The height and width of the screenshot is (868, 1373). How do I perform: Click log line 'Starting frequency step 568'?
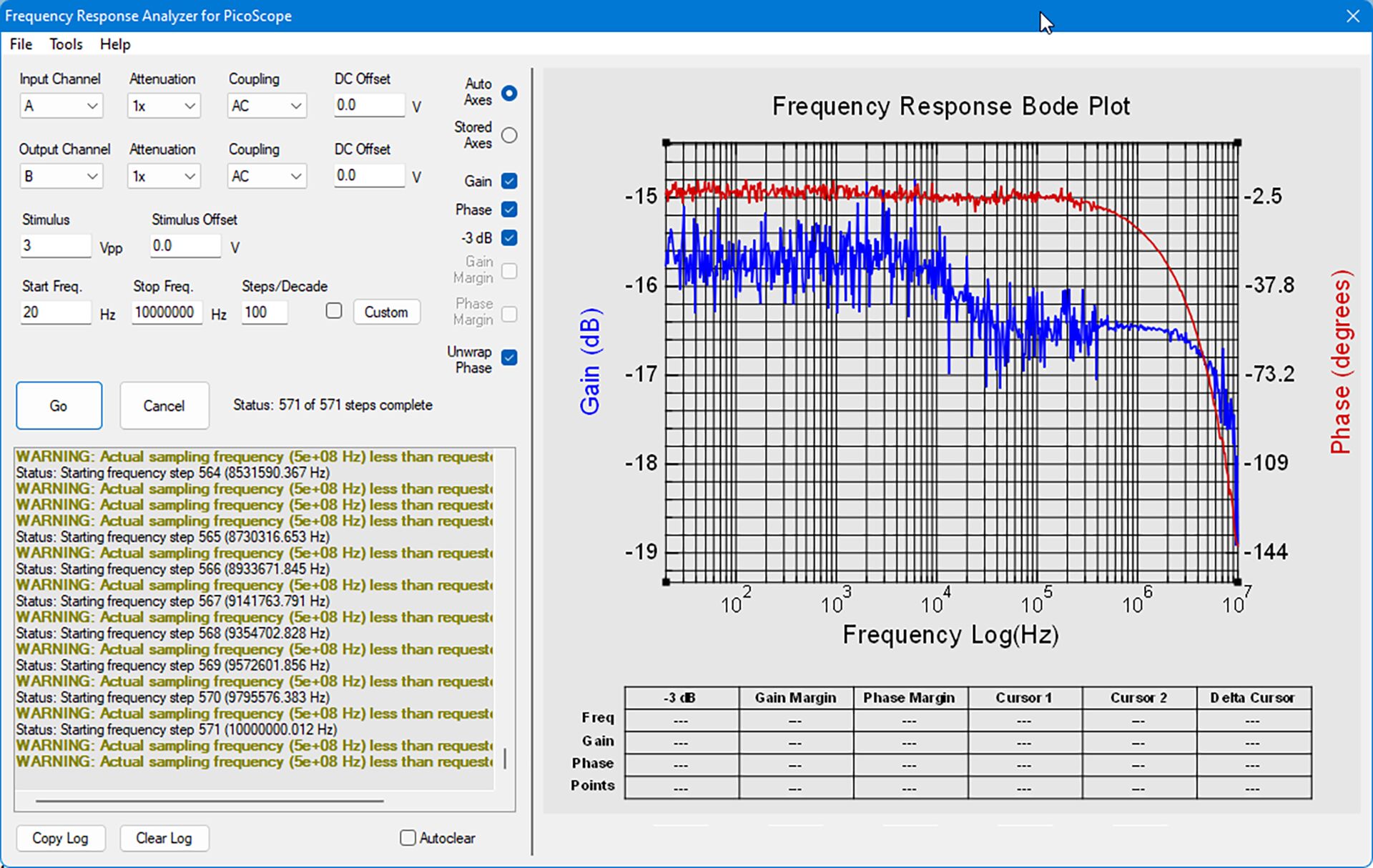pos(172,633)
